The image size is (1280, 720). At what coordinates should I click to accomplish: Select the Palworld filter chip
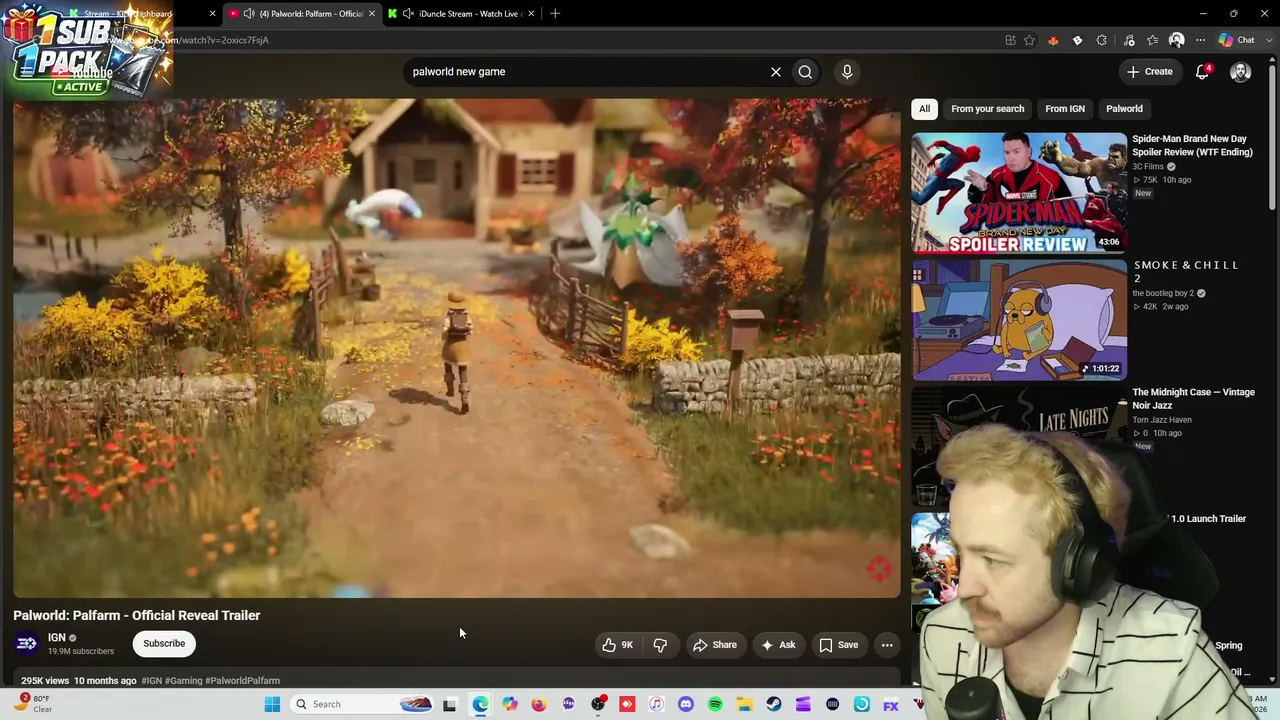1124,109
